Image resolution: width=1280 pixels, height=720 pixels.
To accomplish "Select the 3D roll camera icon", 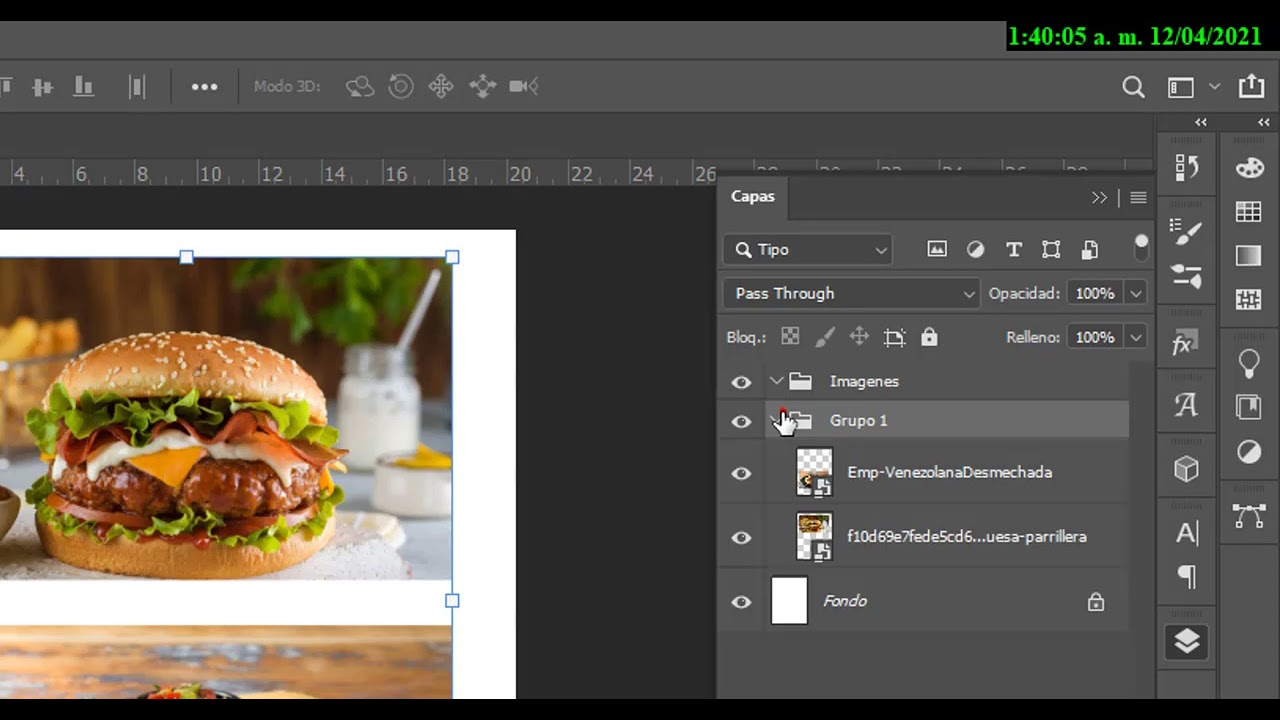I will (x=401, y=87).
